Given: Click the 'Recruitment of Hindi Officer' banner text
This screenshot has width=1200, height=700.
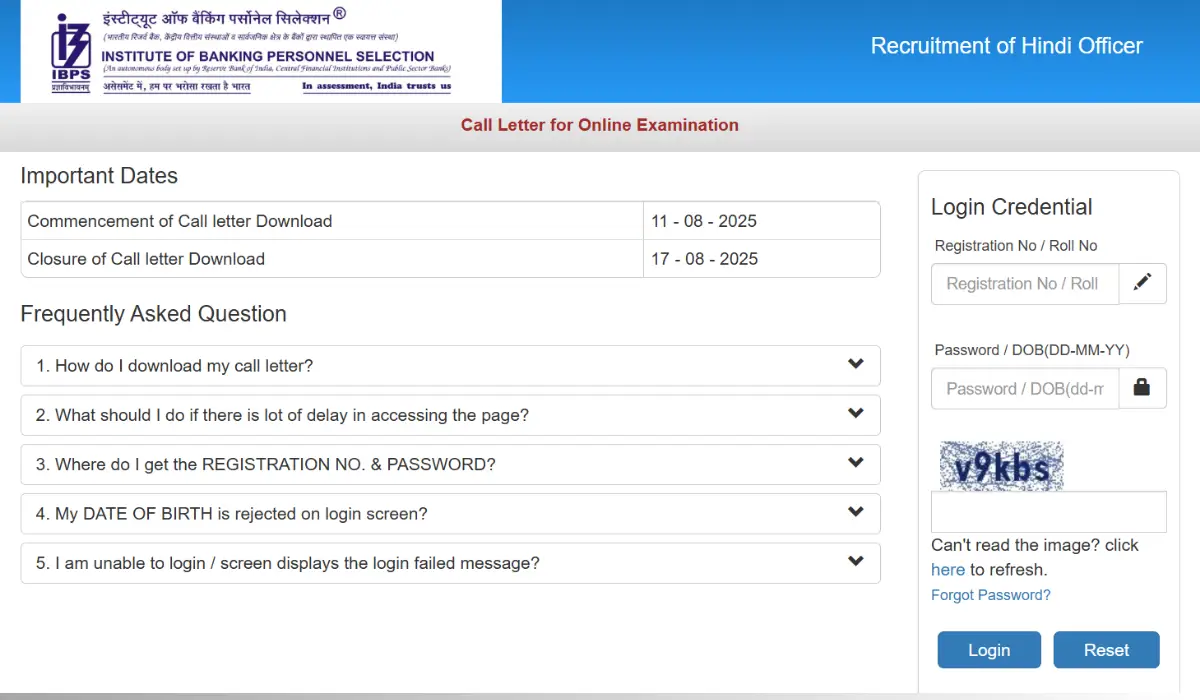Looking at the screenshot, I should (x=1006, y=45).
